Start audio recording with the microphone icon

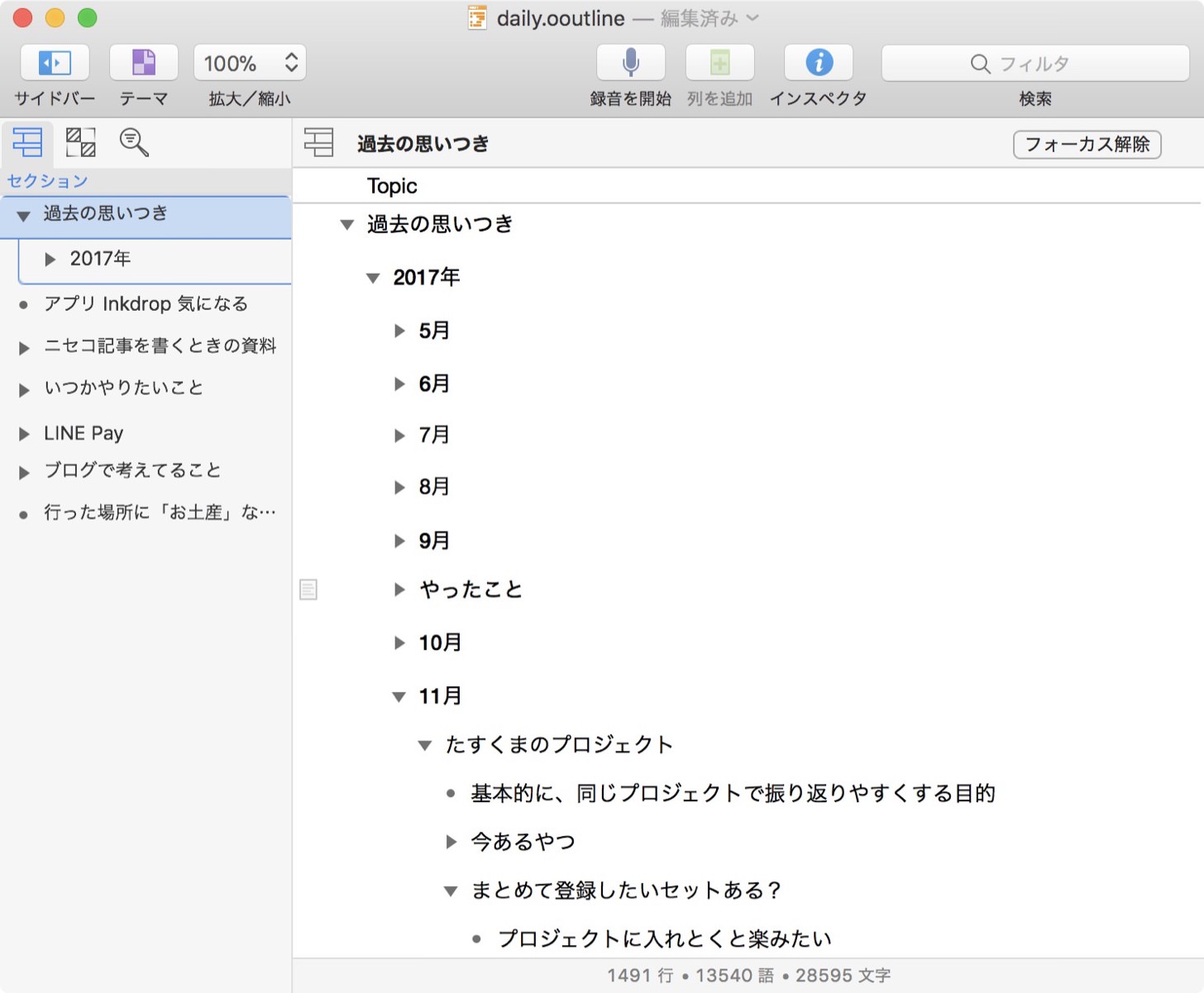(630, 62)
